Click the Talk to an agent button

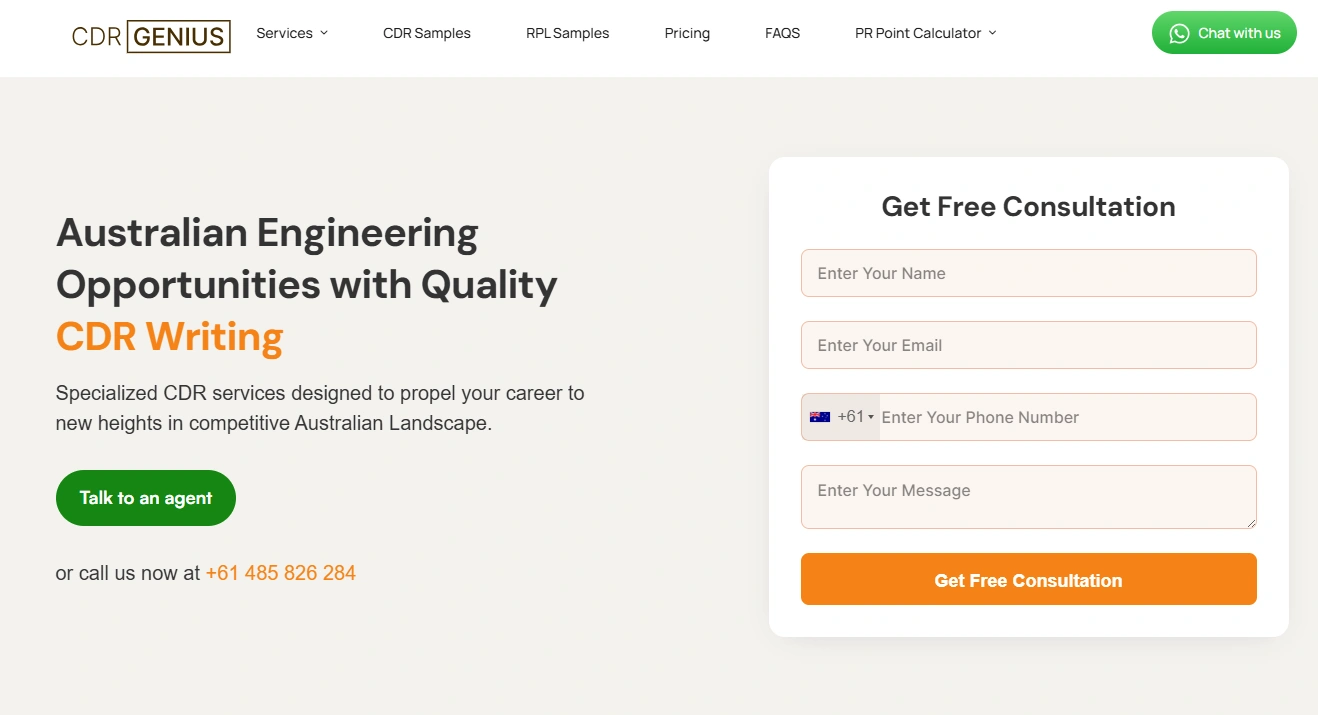146,498
